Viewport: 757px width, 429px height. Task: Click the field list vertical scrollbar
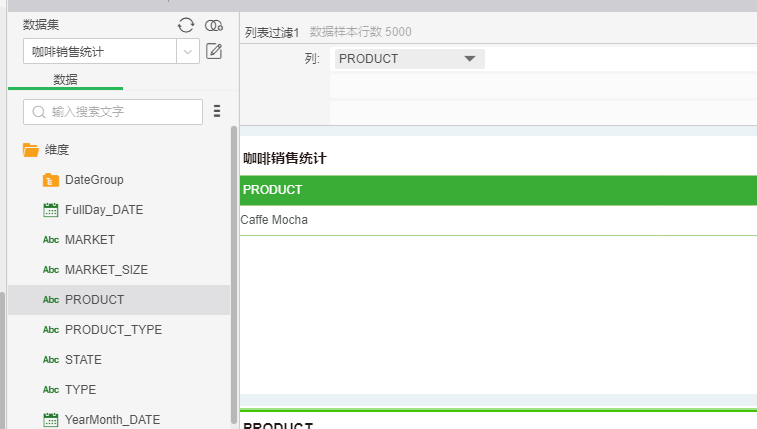[234, 270]
